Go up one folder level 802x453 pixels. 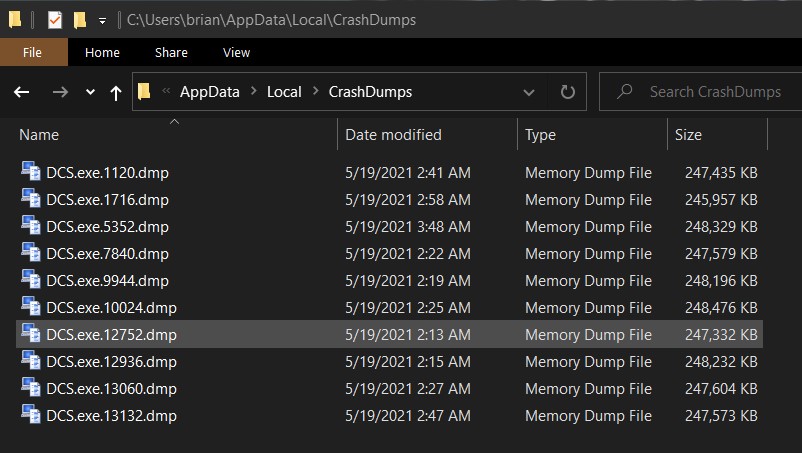point(116,93)
